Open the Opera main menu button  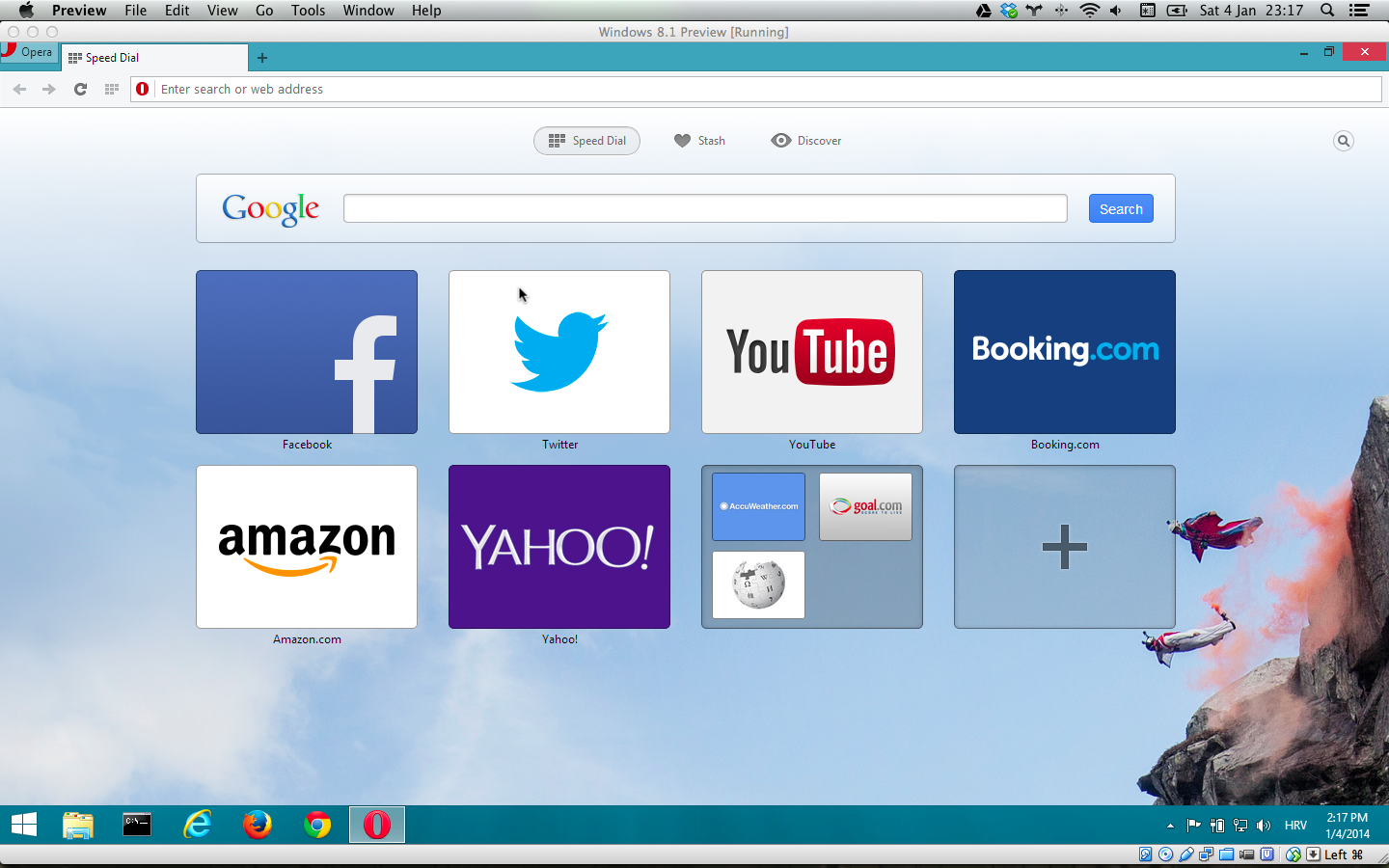pyautogui.click(x=29, y=52)
